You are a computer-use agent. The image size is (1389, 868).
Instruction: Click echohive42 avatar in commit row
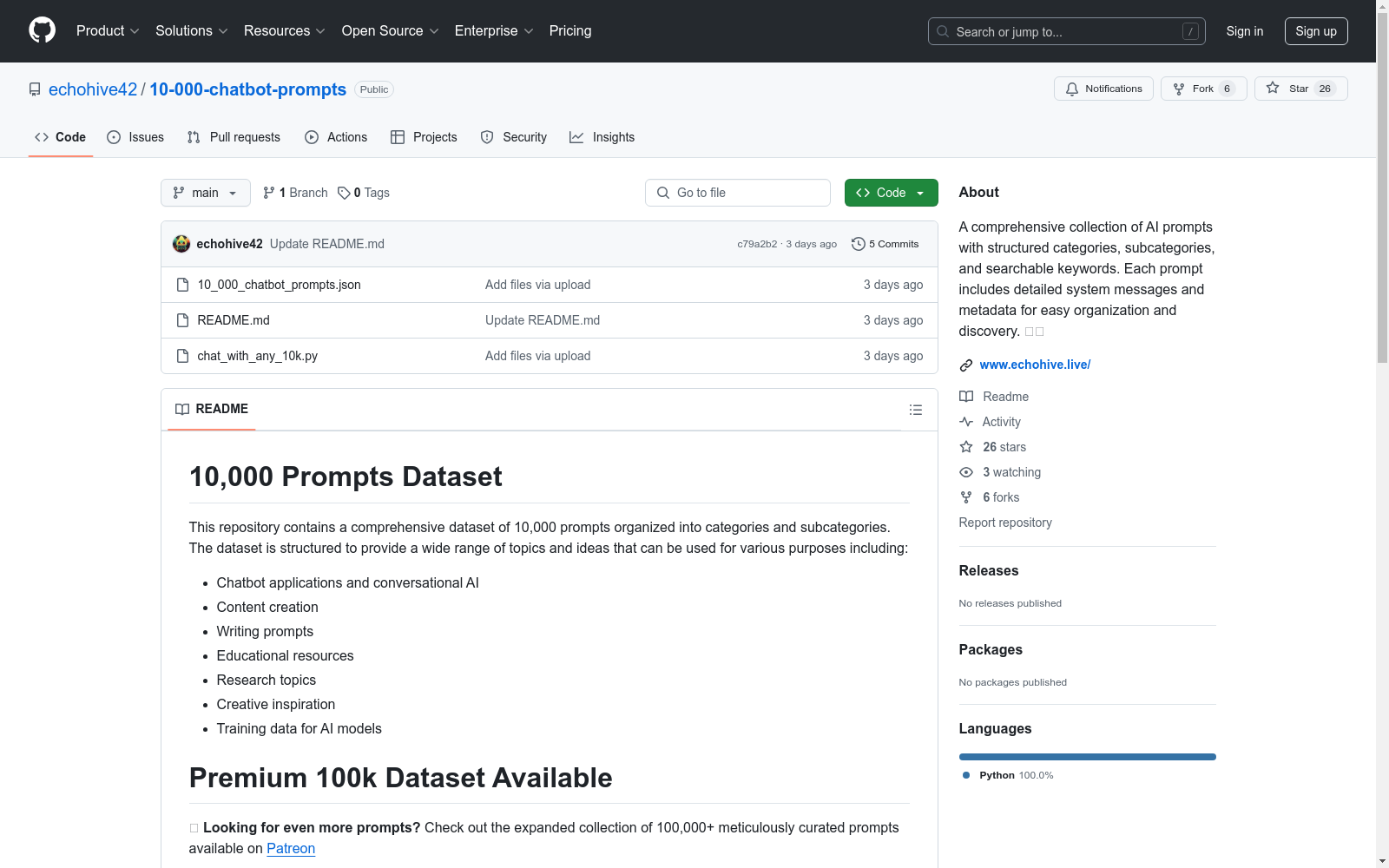(x=181, y=244)
